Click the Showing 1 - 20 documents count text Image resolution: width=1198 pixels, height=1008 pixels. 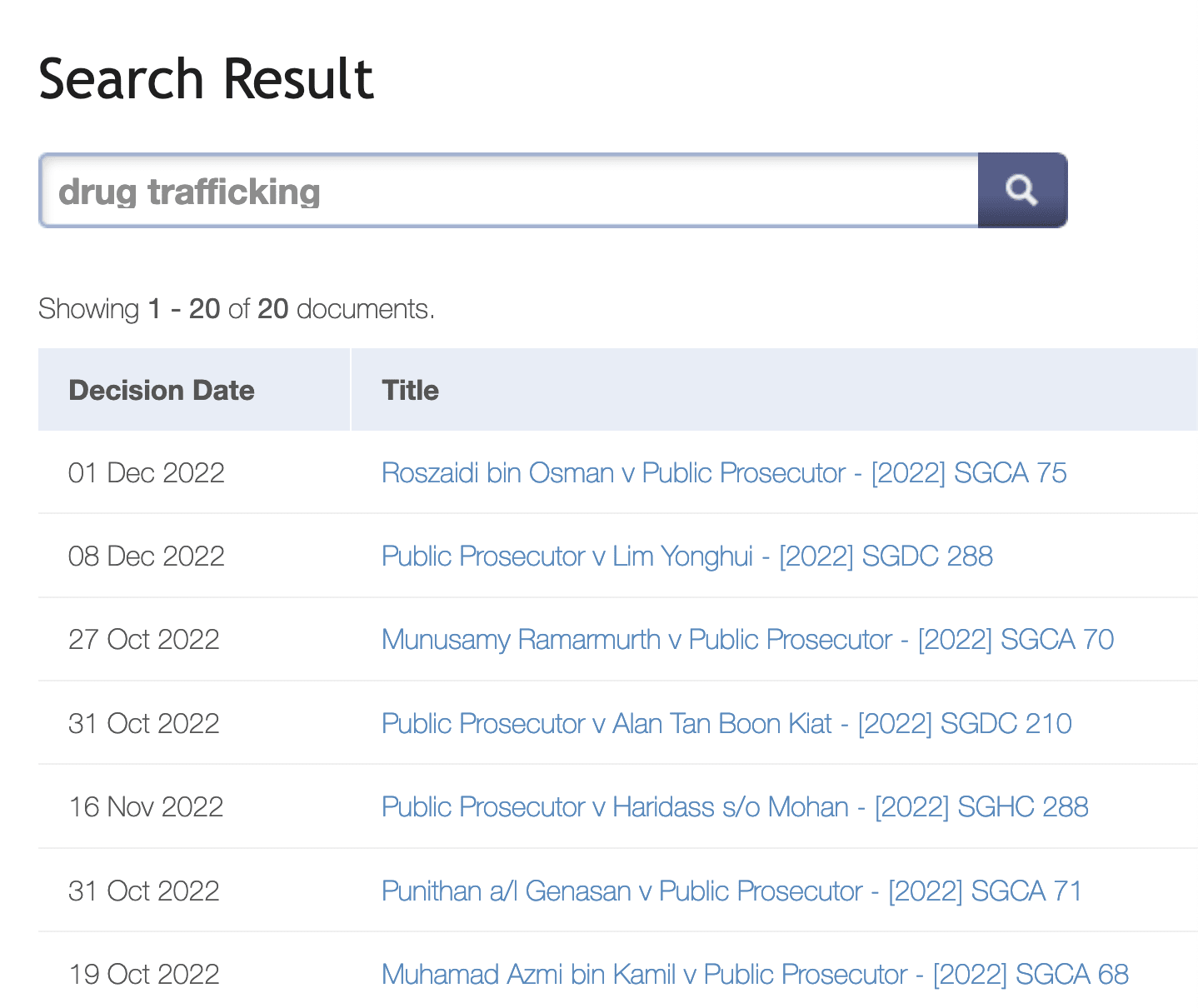click(237, 309)
